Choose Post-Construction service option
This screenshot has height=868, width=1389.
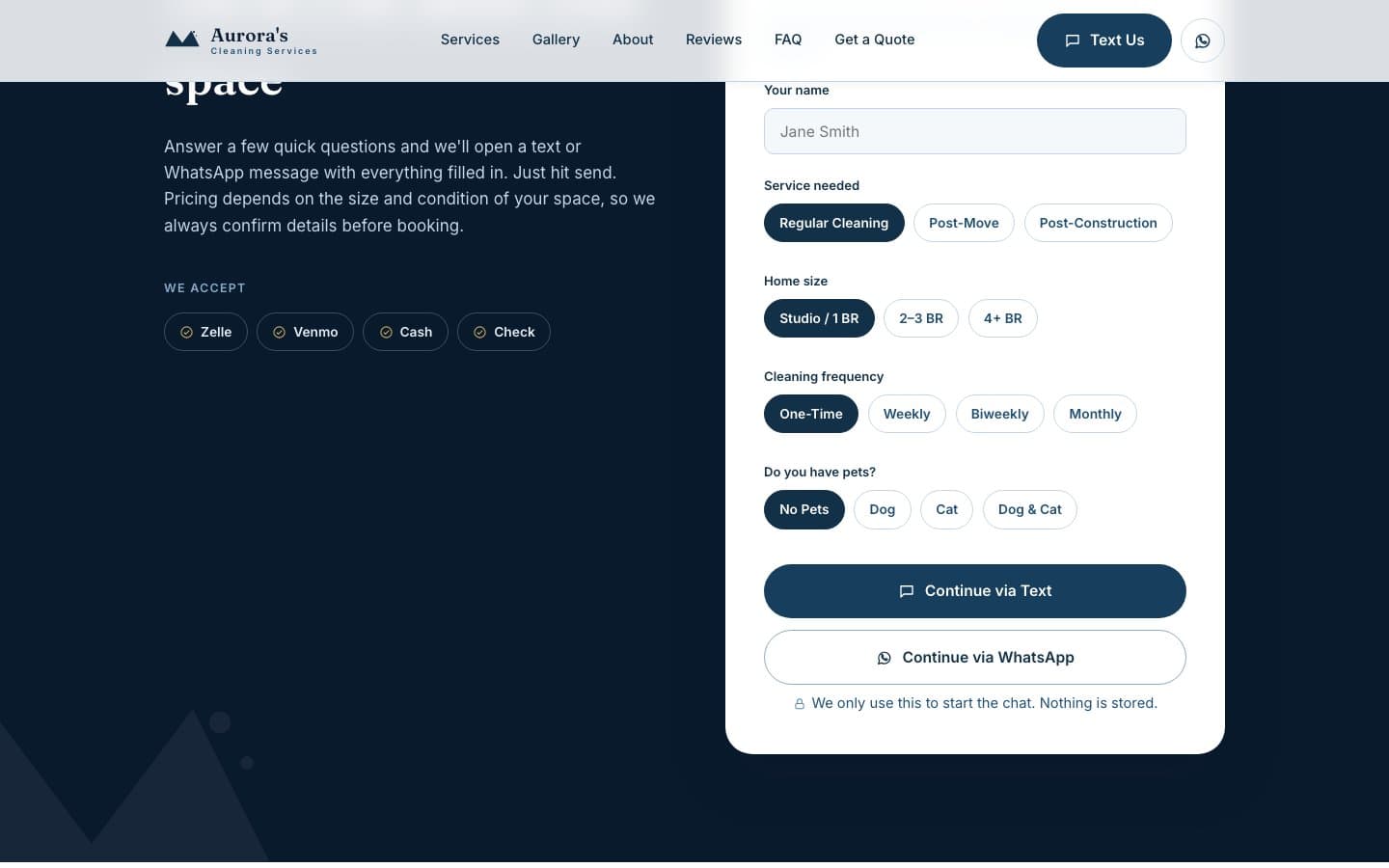pos(1098,223)
